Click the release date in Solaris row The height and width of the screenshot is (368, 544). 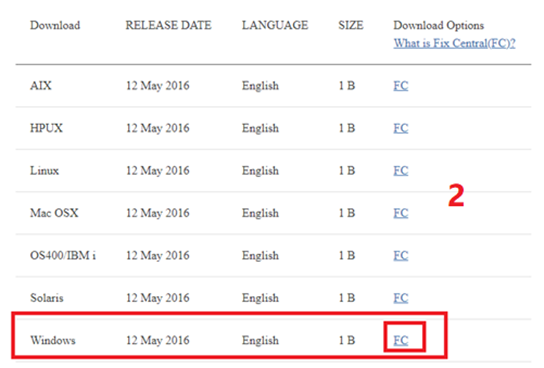(158, 298)
